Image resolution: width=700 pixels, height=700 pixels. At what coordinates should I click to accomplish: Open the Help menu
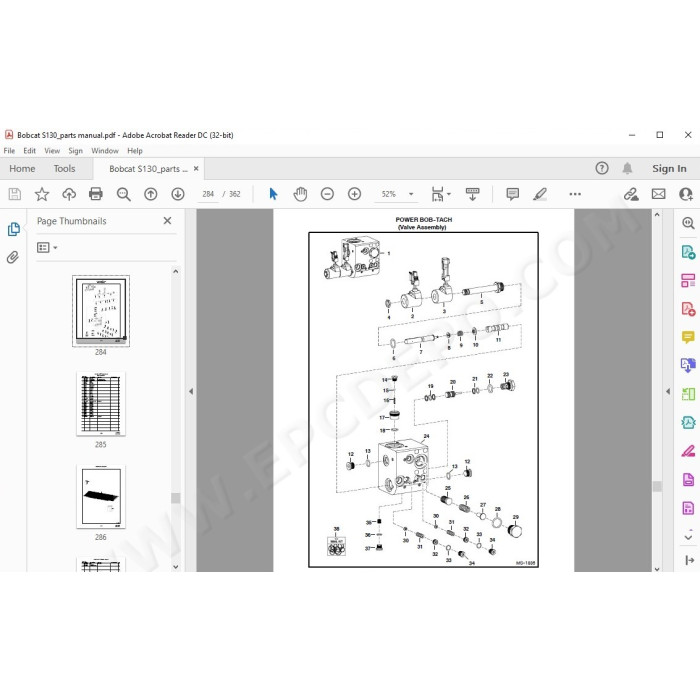pos(135,151)
